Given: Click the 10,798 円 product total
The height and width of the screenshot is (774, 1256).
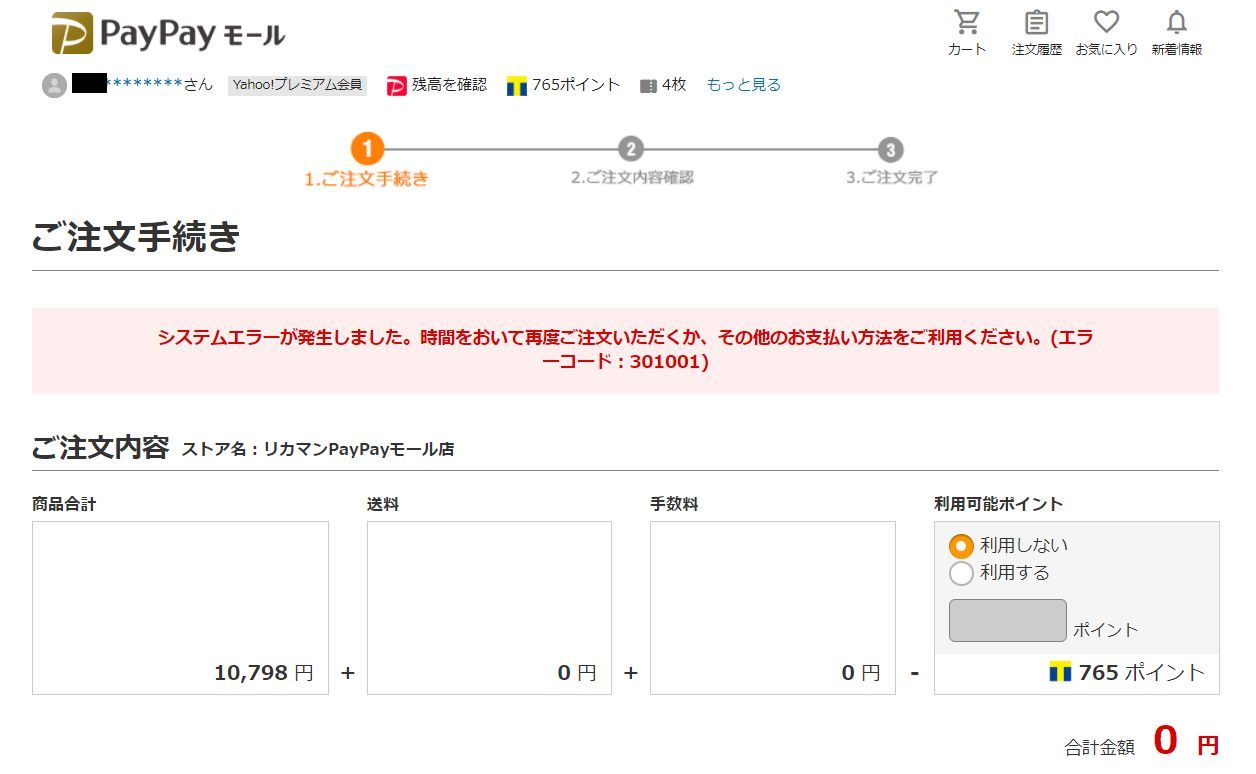Looking at the screenshot, I should click(x=263, y=673).
